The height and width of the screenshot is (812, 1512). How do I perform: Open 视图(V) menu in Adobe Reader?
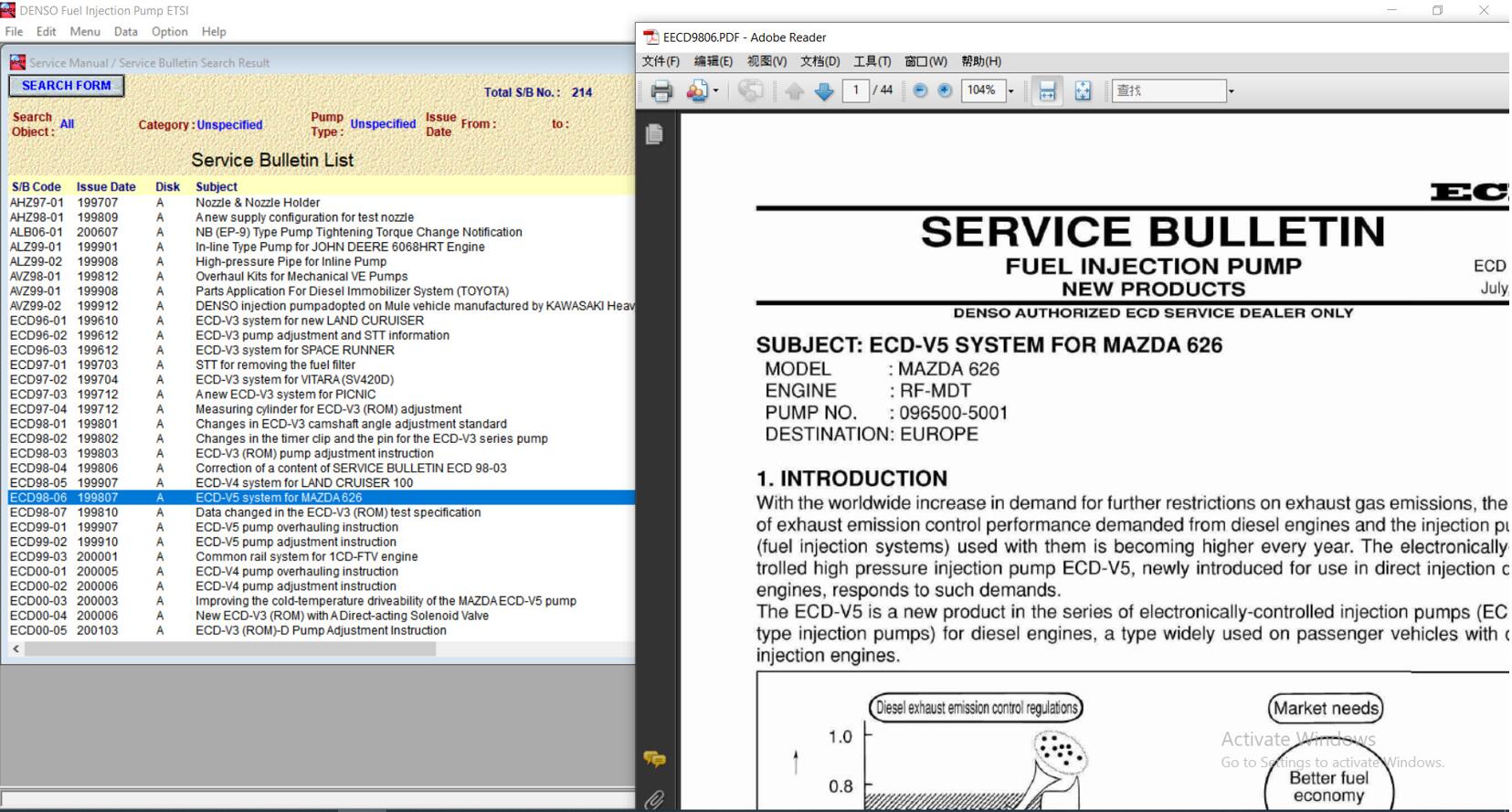[767, 61]
